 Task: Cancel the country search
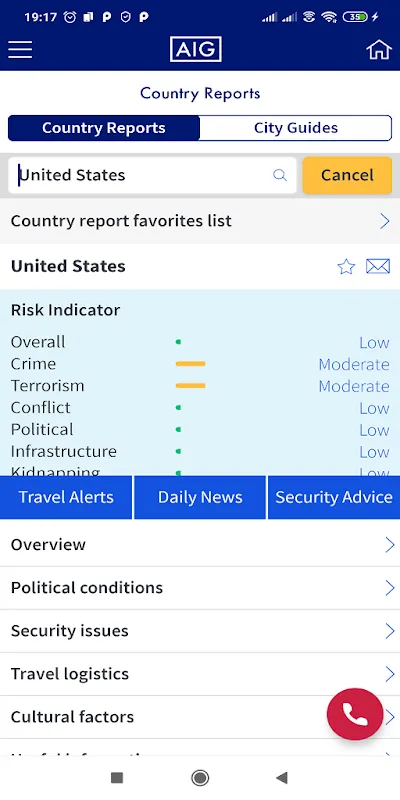(x=347, y=175)
